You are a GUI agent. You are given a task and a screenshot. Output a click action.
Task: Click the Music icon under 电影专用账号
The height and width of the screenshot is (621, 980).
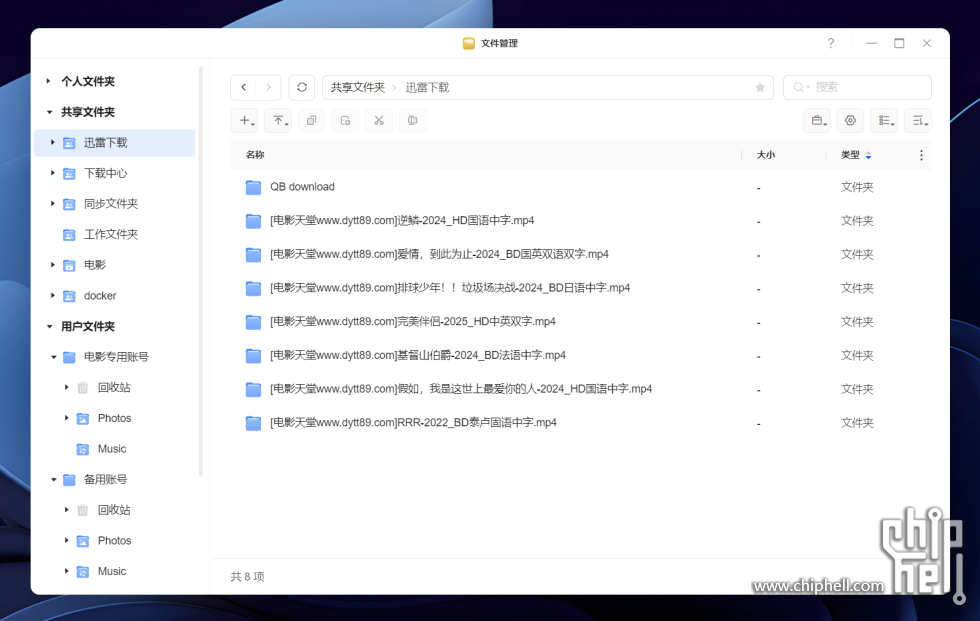[x=82, y=449]
